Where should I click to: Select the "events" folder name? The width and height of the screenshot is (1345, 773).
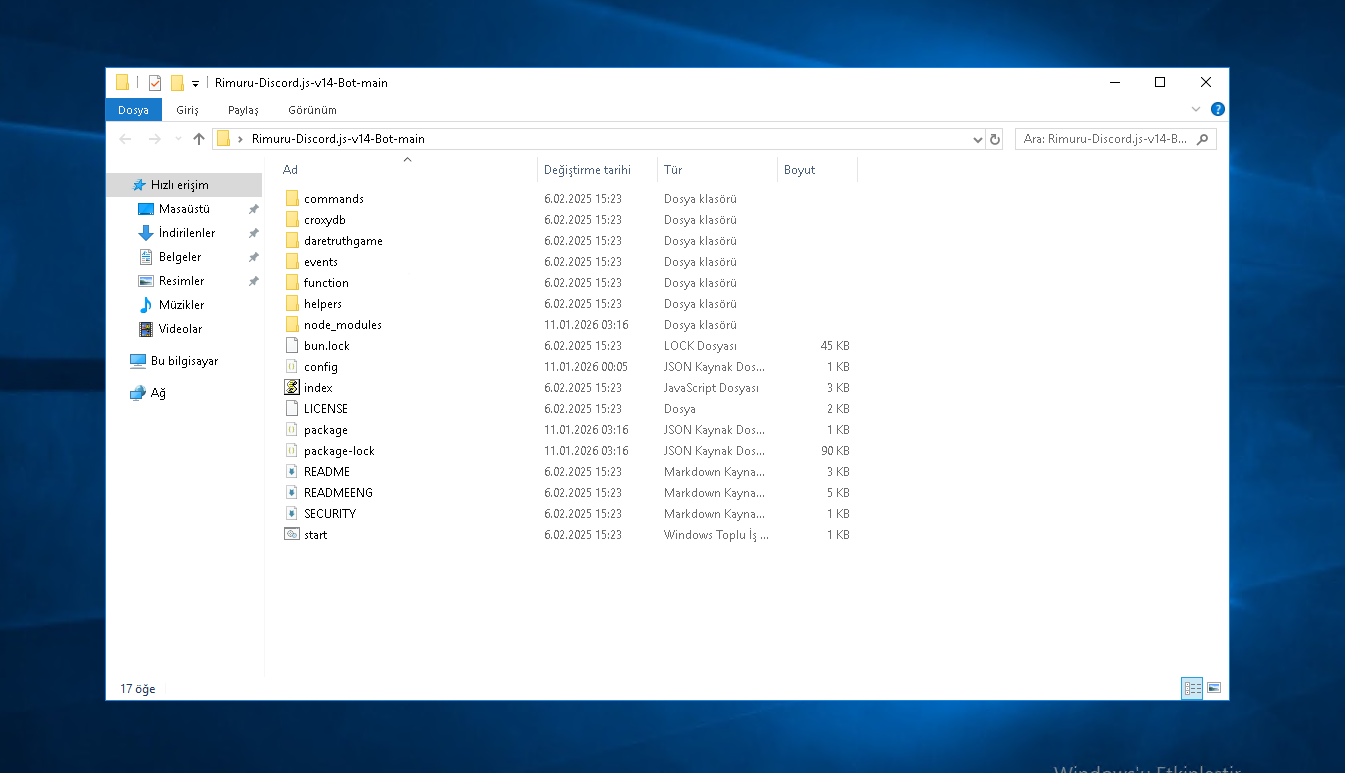tap(321, 262)
